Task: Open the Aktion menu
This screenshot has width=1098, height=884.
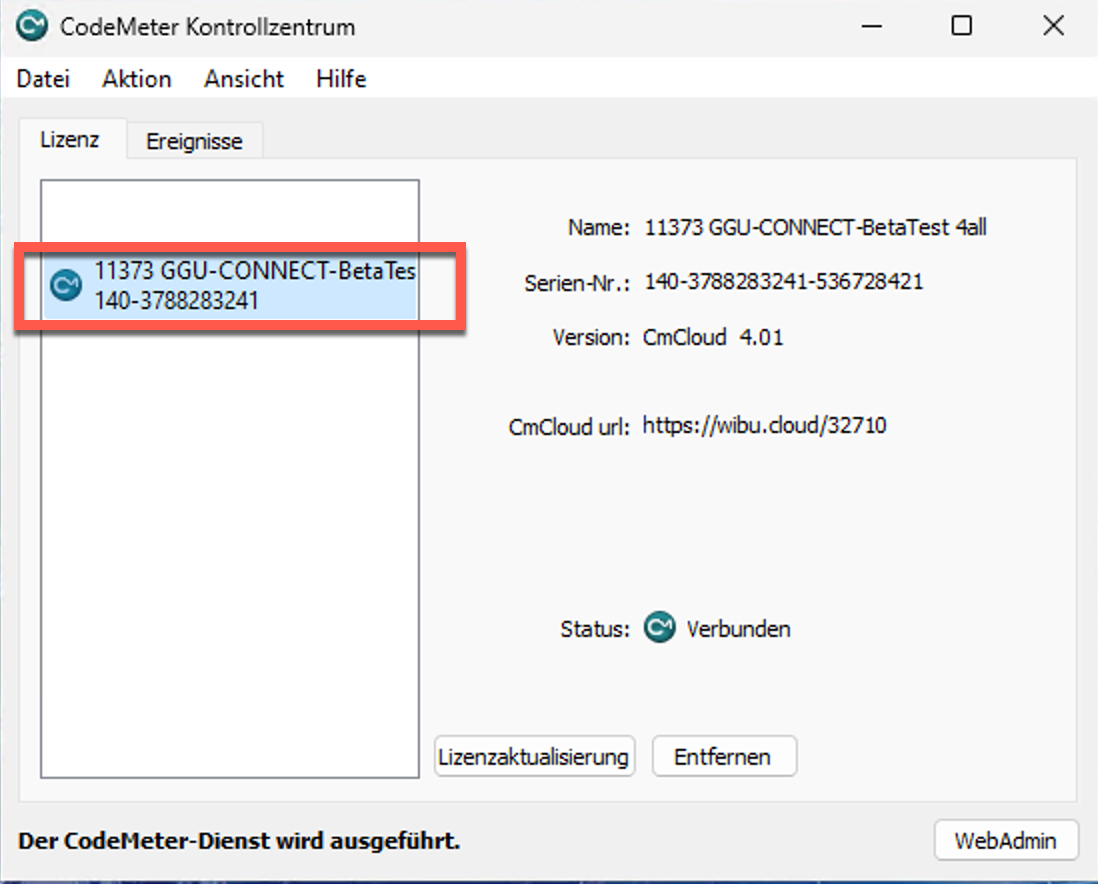Action: (x=136, y=79)
